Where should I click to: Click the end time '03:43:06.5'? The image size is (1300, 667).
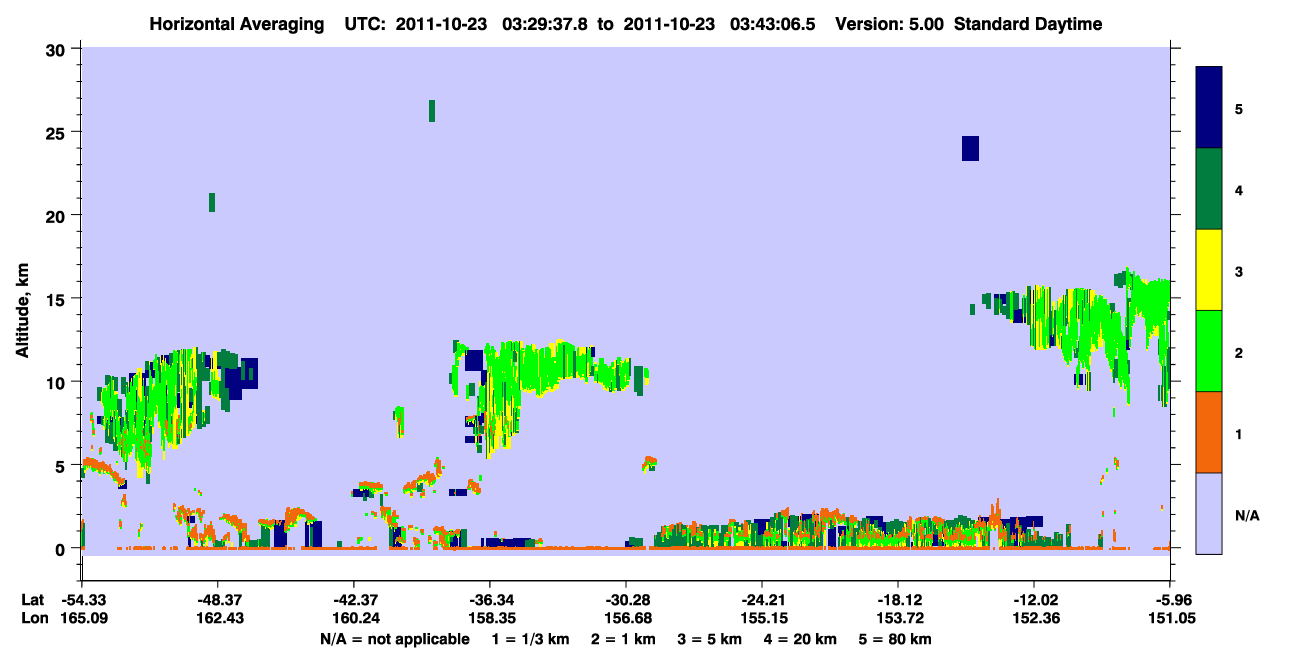pyautogui.click(x=773, y=24)
